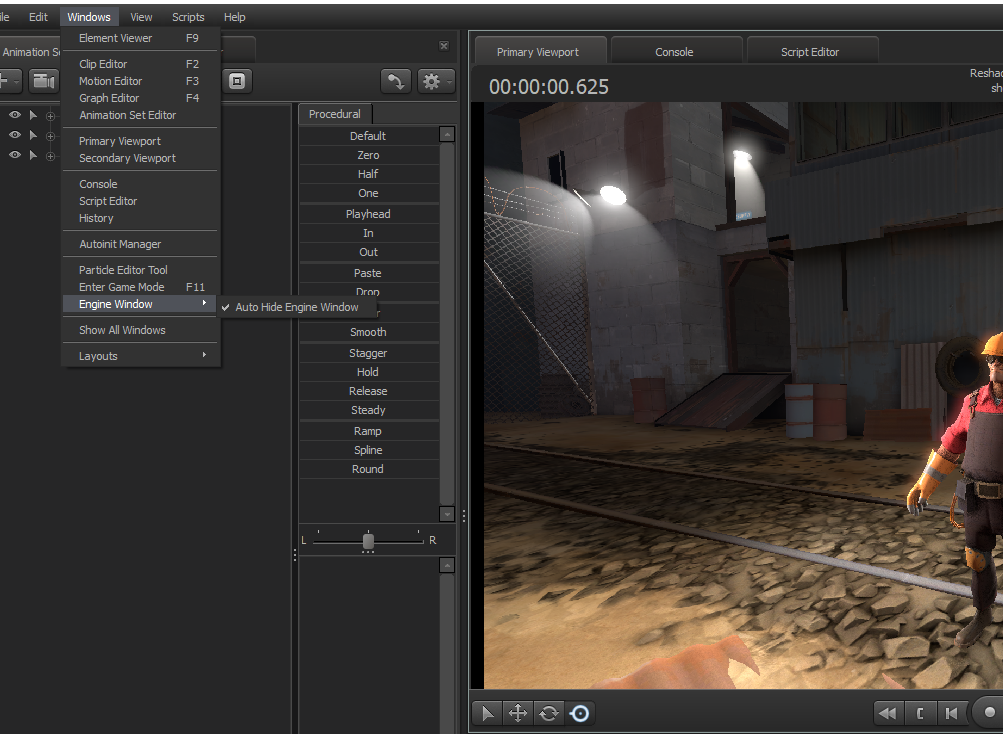This screenshot has height=734, width=1003.
Task: Apply the Smooth preset
Action: [x=368, y=332]
